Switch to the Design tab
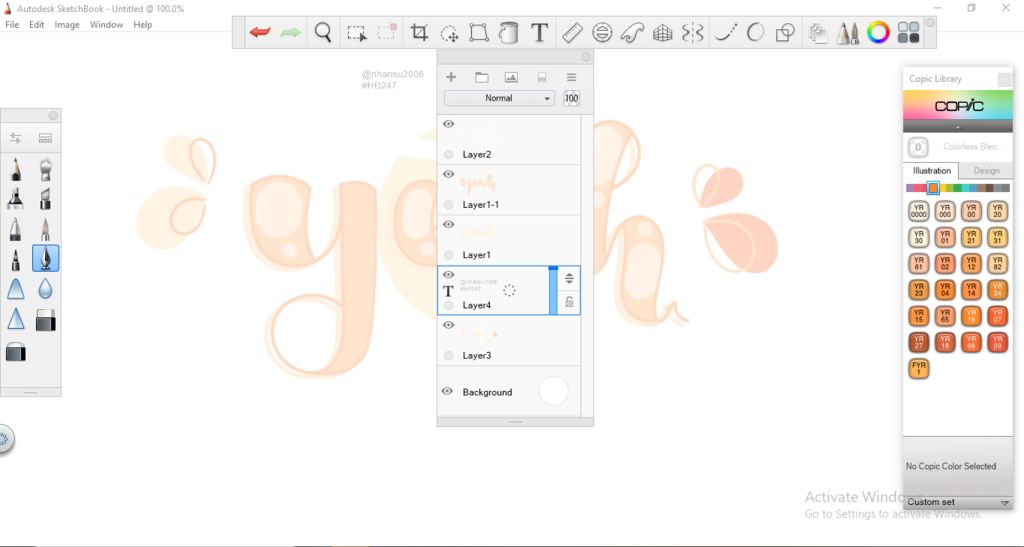 click(x=986, y=170)
